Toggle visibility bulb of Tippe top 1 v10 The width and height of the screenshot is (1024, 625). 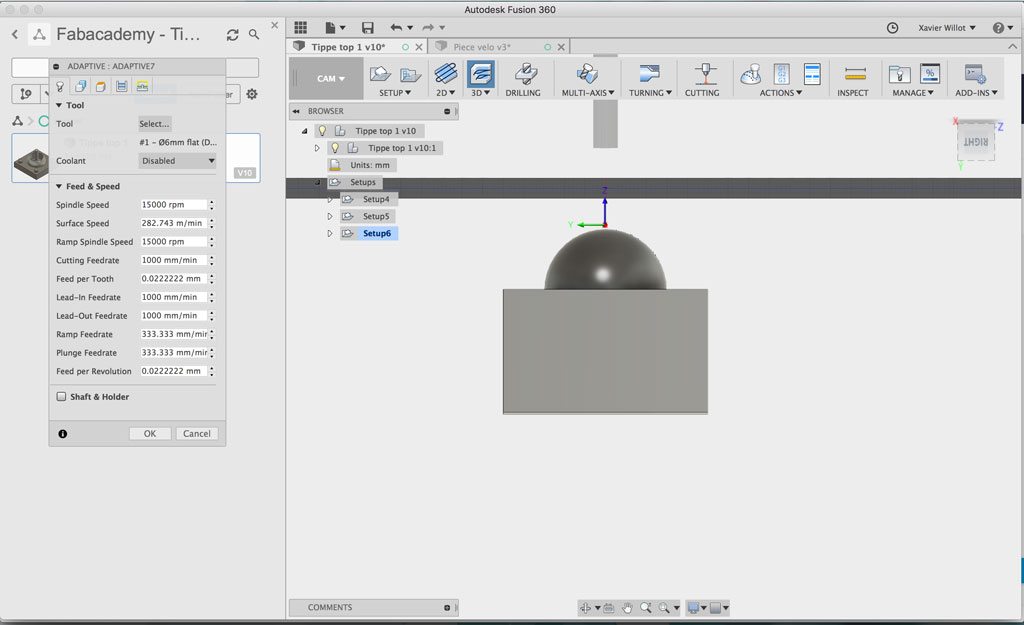322,131
